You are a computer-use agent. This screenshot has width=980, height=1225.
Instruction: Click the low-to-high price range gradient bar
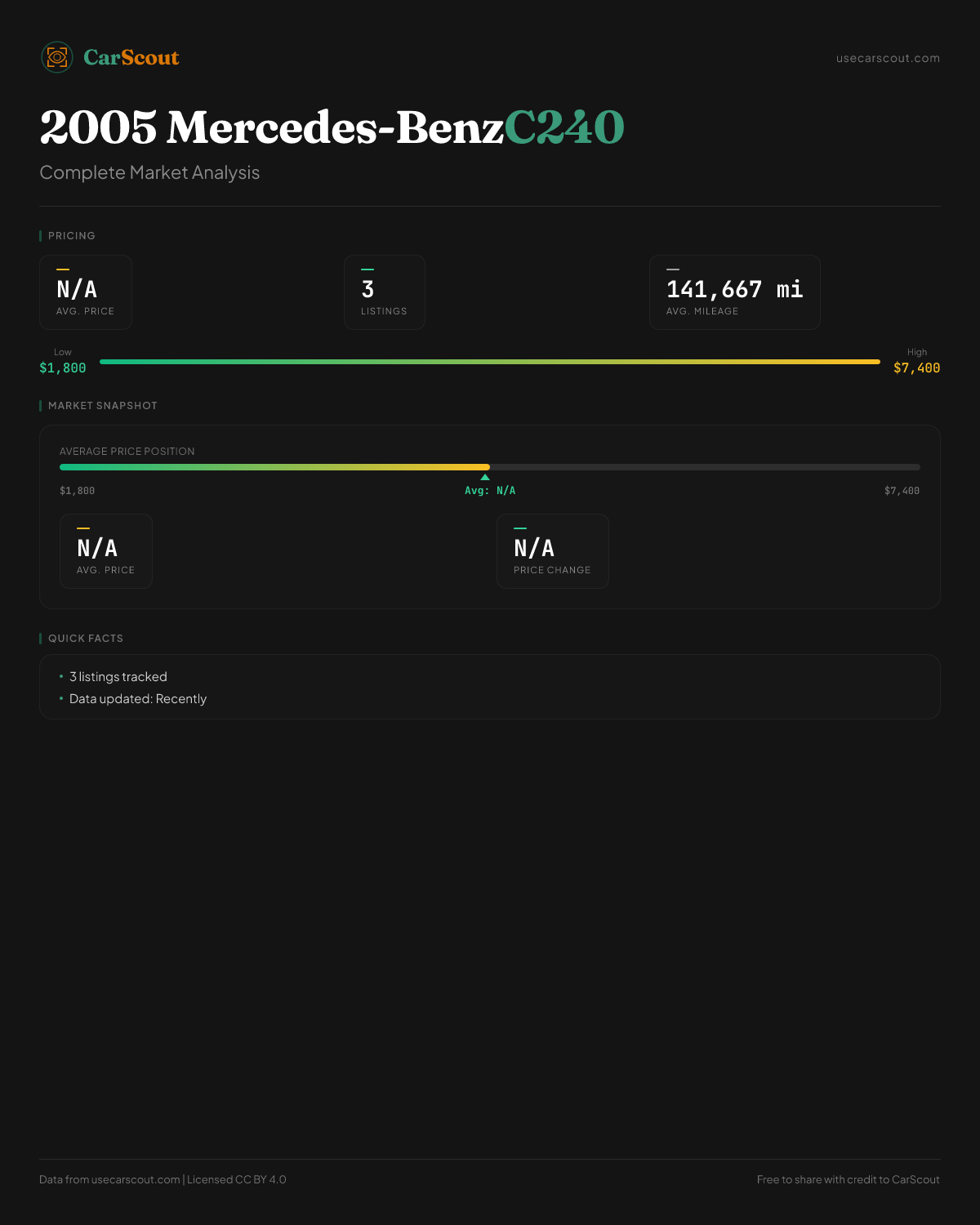490,362
